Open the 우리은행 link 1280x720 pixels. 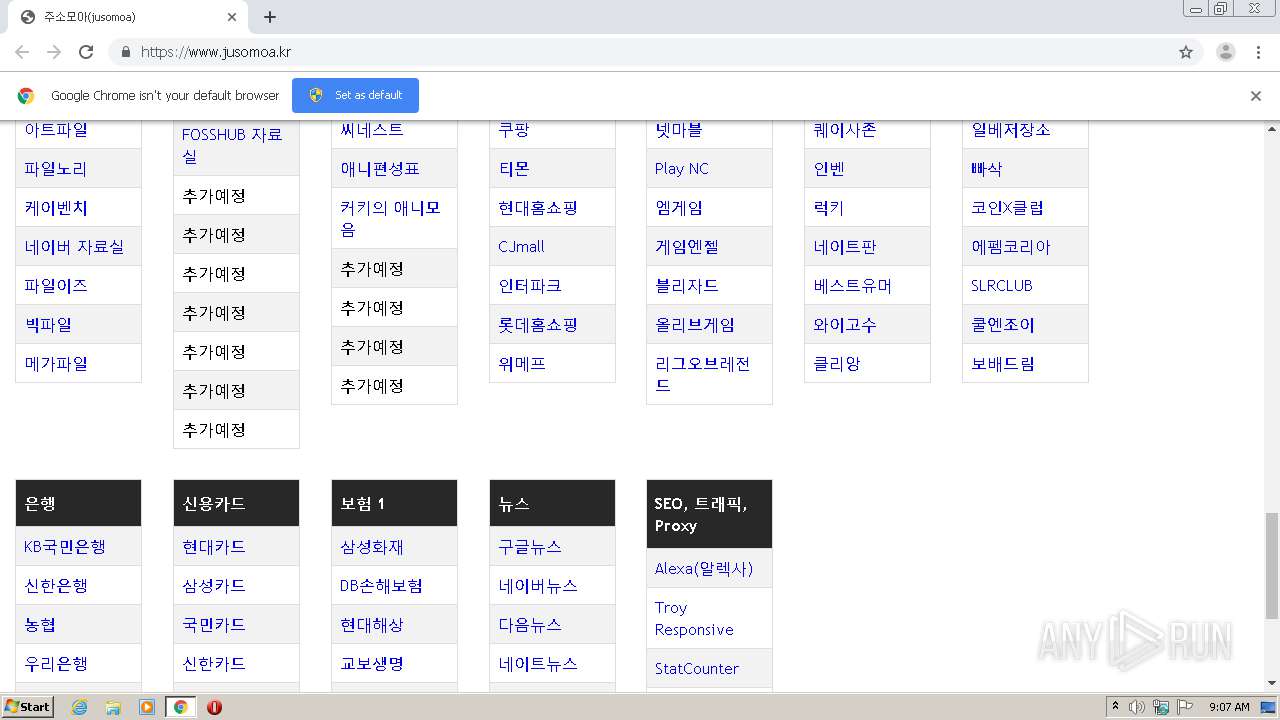(56, 664)
